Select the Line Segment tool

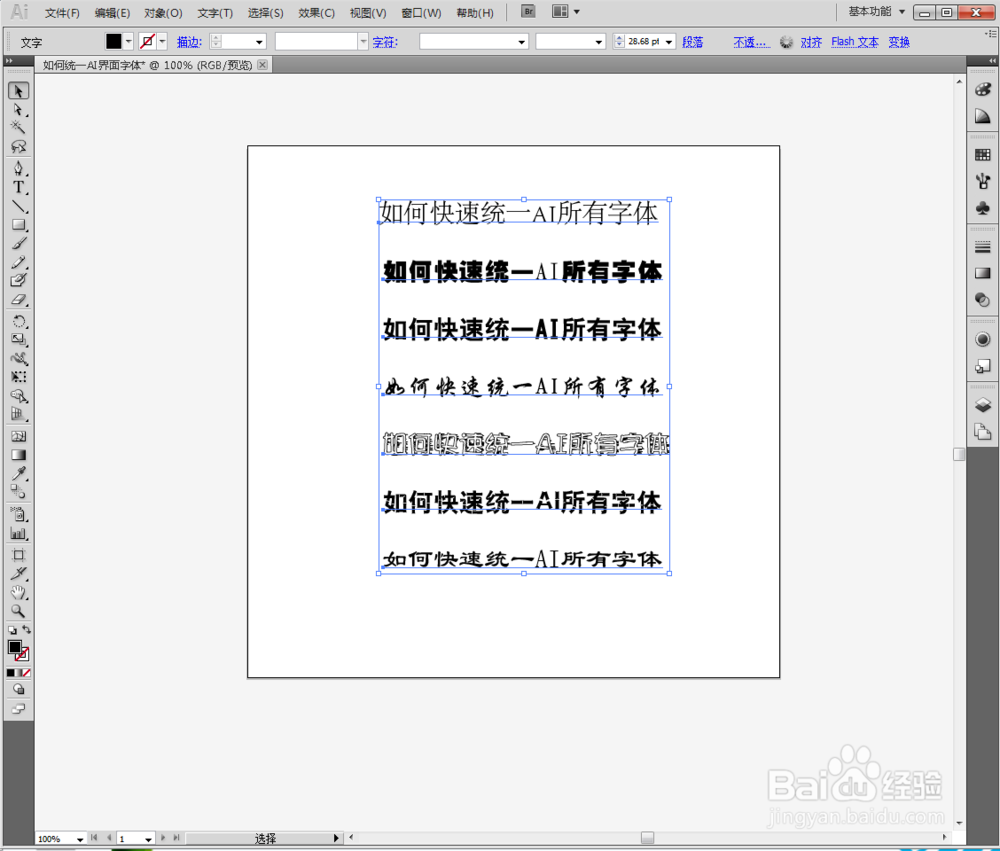[x=18, y=206]
